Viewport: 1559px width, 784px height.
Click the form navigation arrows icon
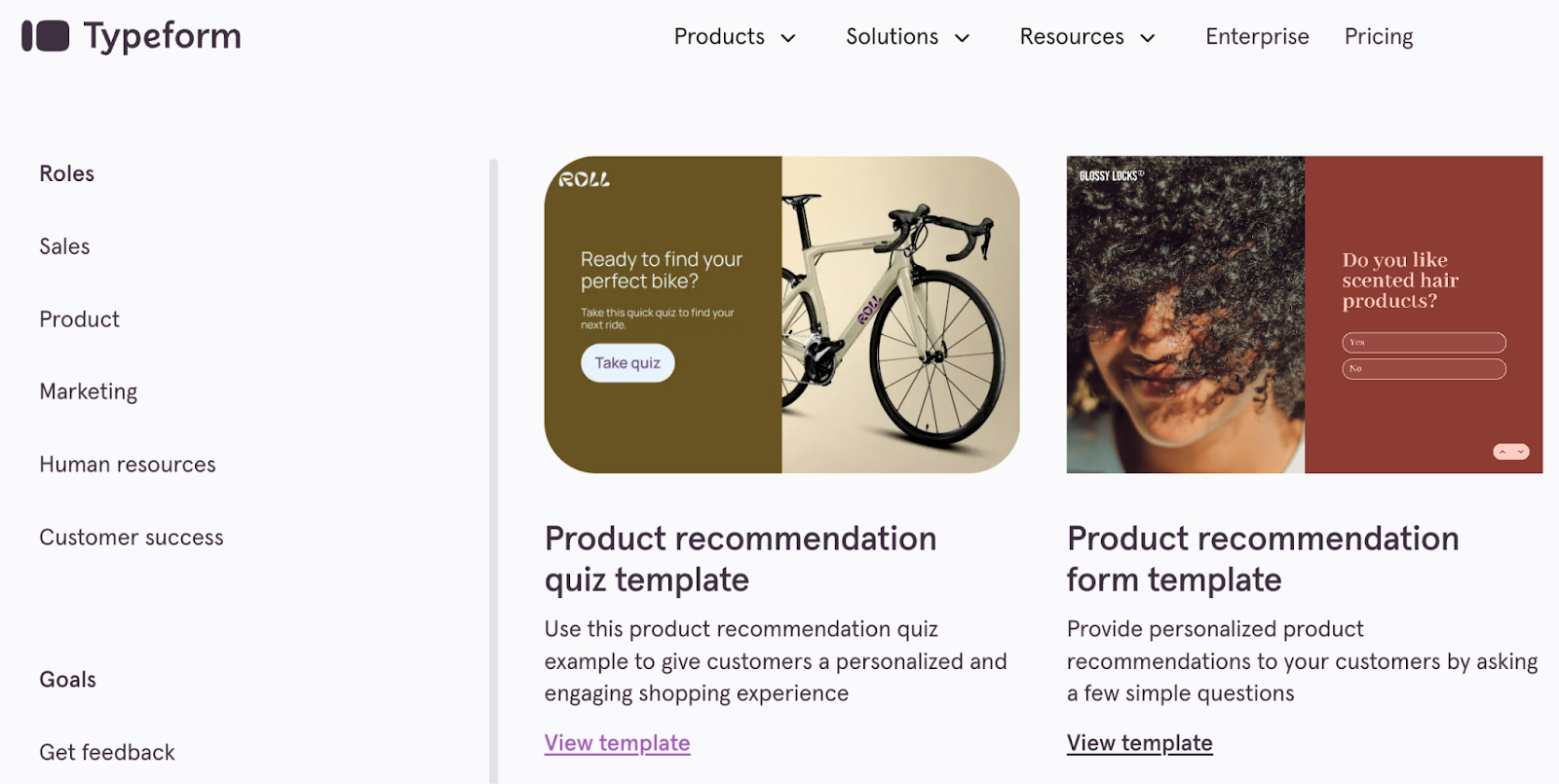tap(1511, 452)
